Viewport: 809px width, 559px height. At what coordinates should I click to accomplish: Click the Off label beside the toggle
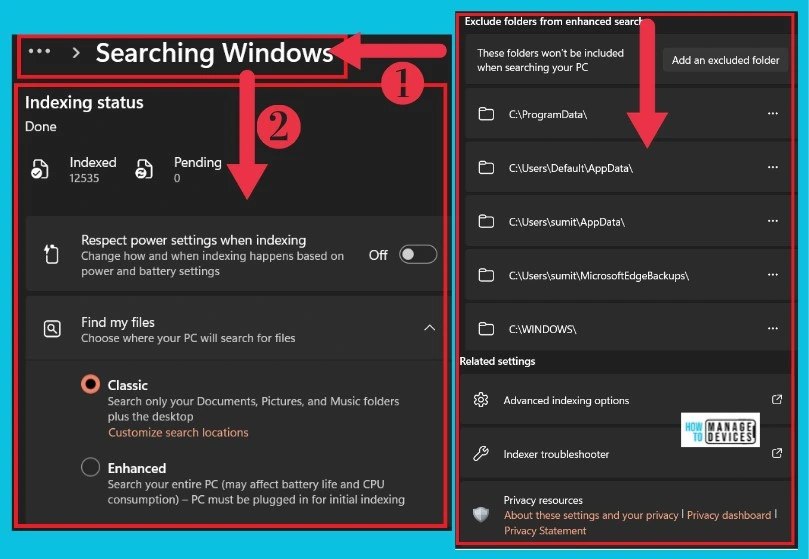(378, 255)
